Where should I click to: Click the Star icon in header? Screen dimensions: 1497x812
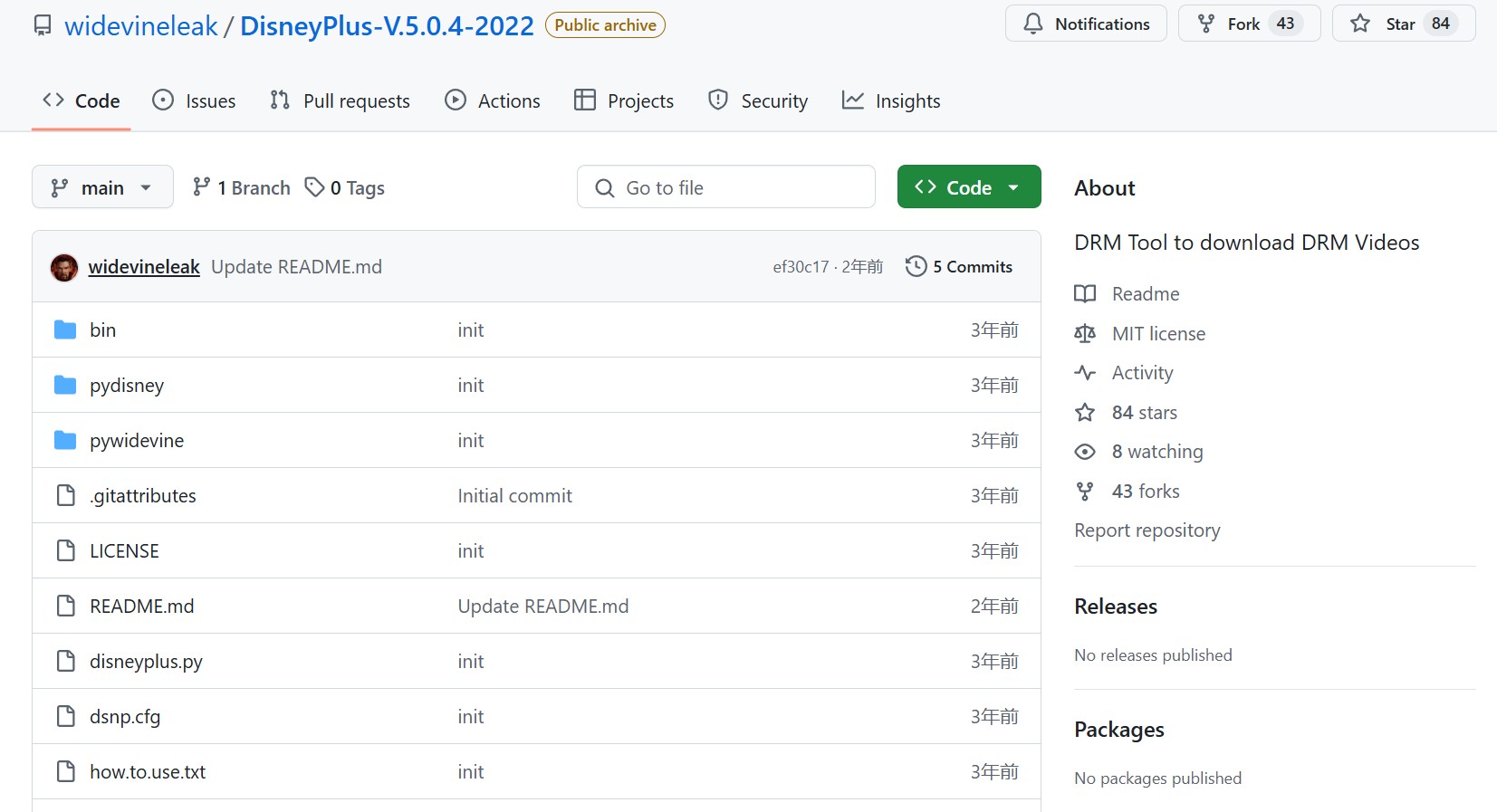coord(1360,24)
